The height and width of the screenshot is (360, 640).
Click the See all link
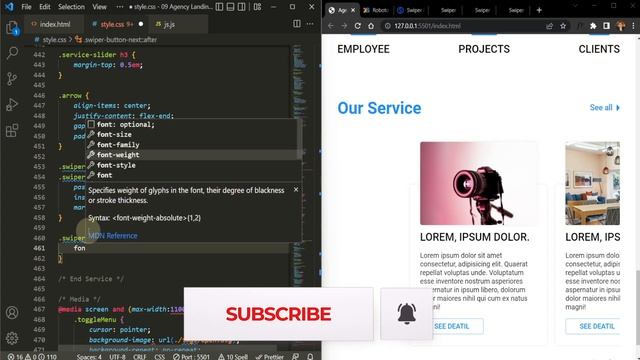pyautogui.click(x=605, y=107)
